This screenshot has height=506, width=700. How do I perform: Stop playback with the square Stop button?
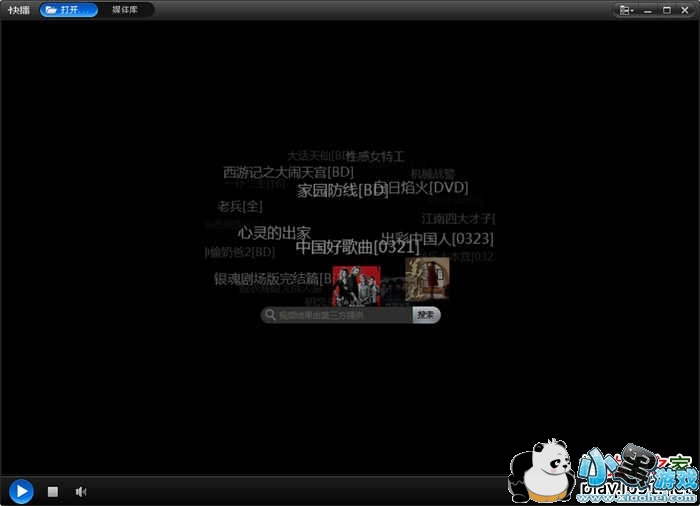click(53, 492)
